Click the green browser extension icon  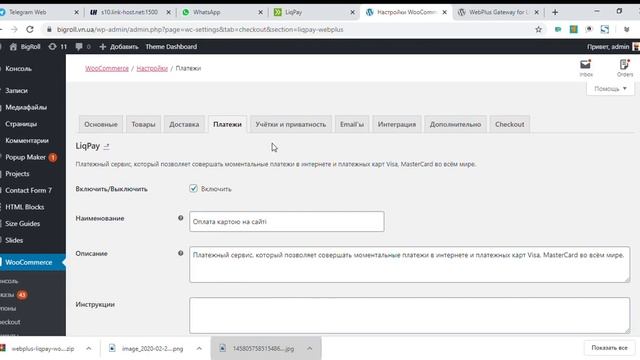558,29
